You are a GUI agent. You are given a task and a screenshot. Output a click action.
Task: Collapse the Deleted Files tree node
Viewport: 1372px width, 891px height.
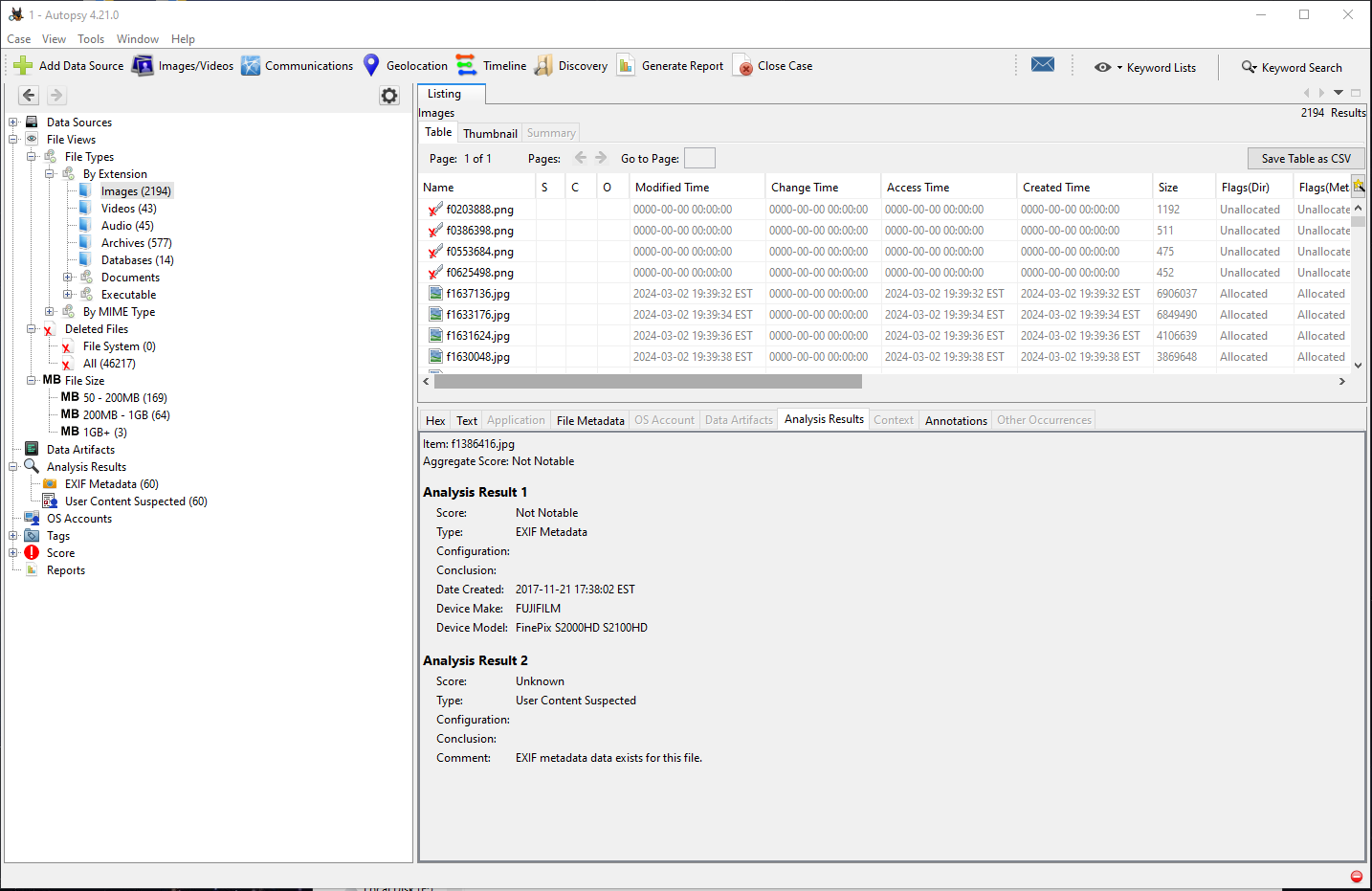(x=32, y=328)
